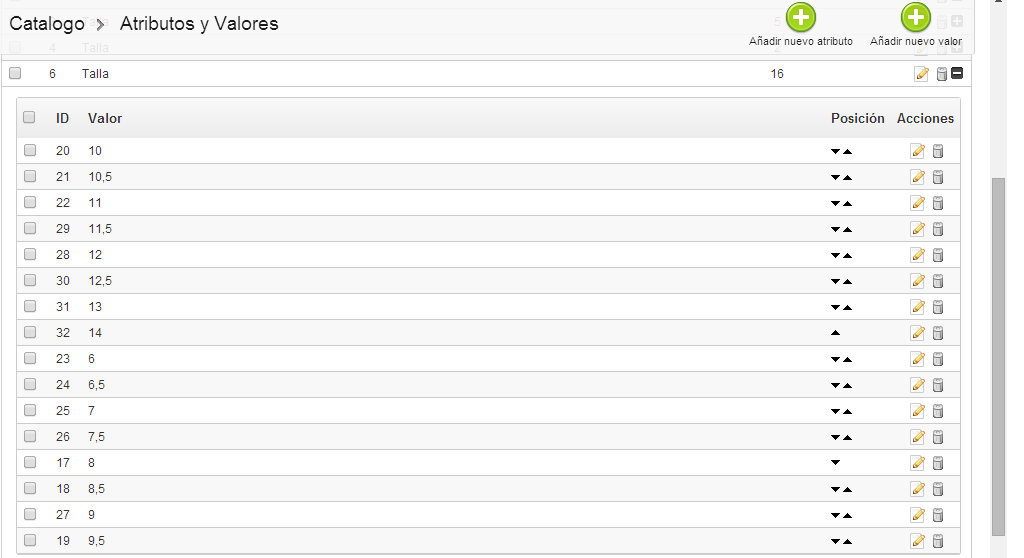Open the Catalogo breadcrumb link
Image resolution: width=1024 pixels, height=558 pixels.
click(47, 24)
